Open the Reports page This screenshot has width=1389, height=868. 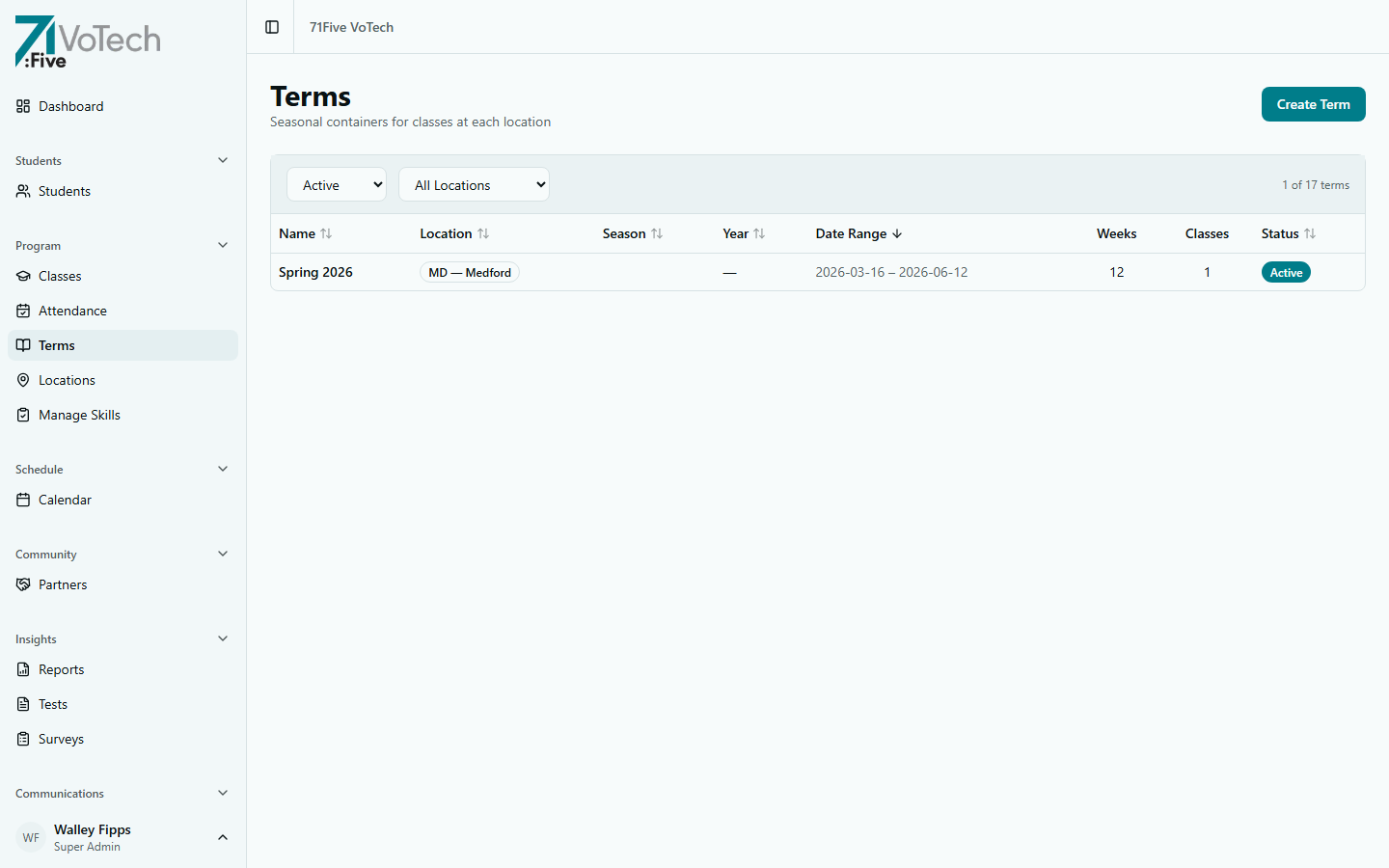click(60, 668)
